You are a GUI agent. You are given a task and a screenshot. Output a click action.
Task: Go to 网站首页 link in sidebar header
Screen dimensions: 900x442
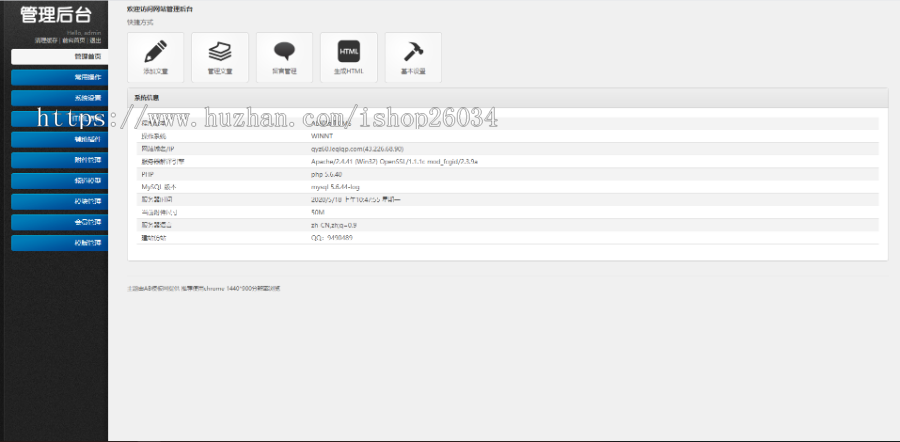click(x=74, y=41)
